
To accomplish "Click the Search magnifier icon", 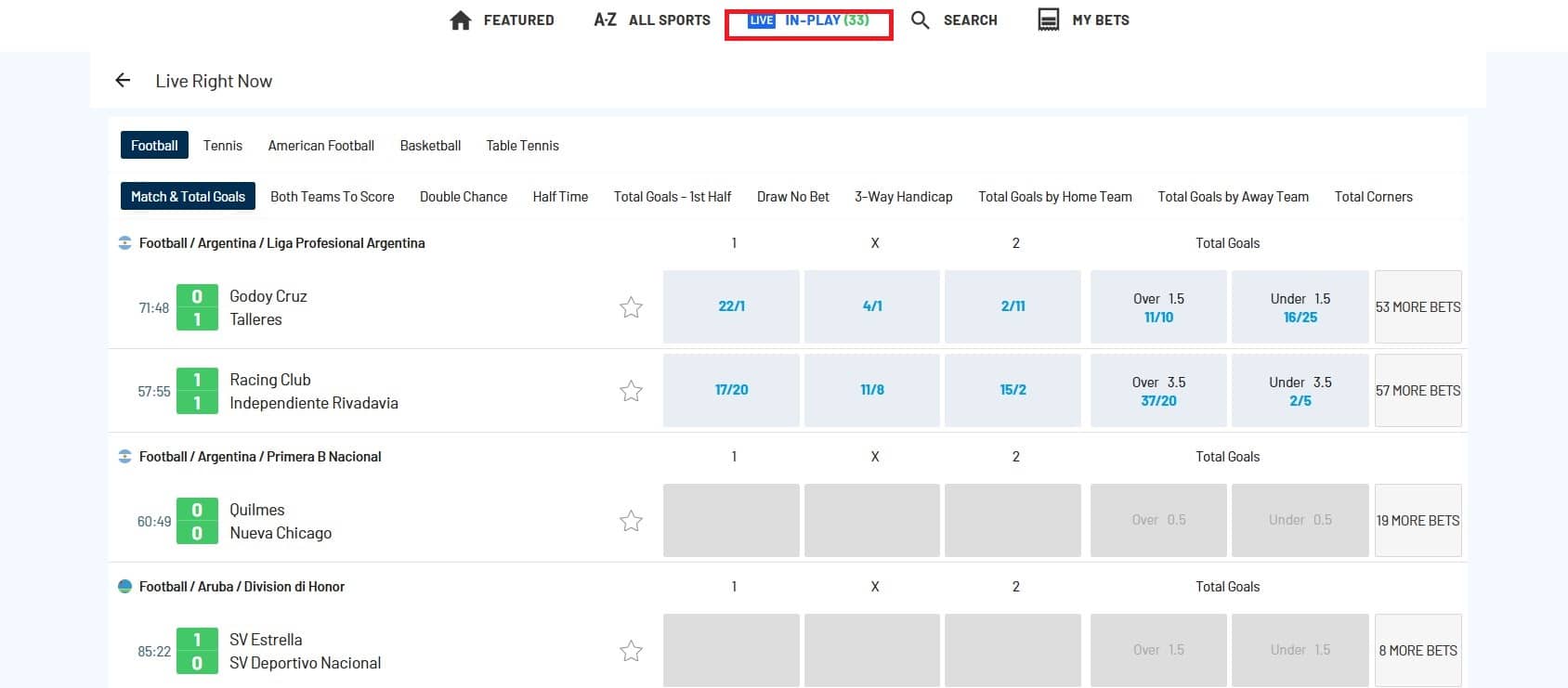I will click(920, 19).
